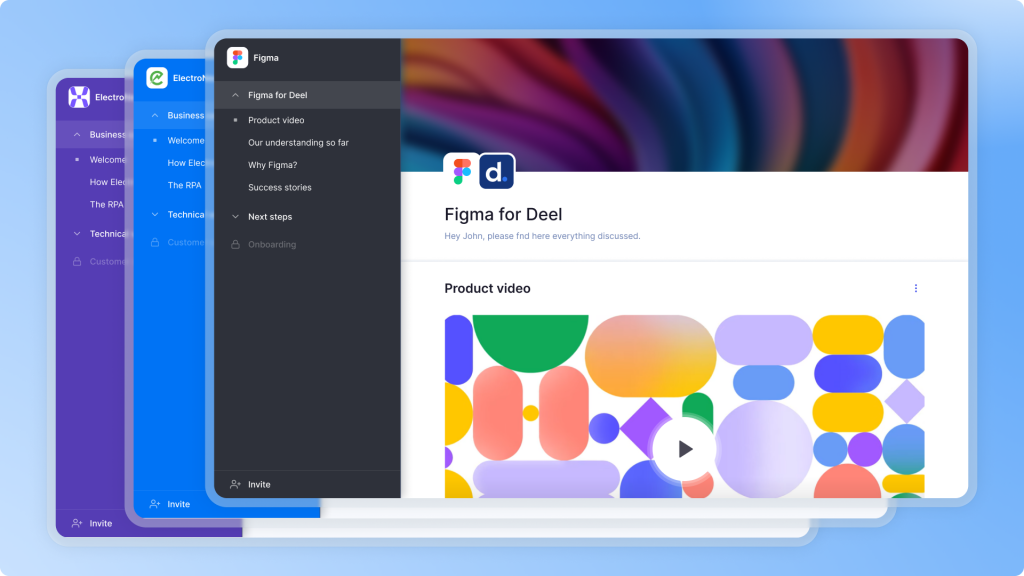Image resolution: width=1024 pixels, height=576 pixels.
Task: Open The RPA item in the blue window
Action: (x=184, y=185)
